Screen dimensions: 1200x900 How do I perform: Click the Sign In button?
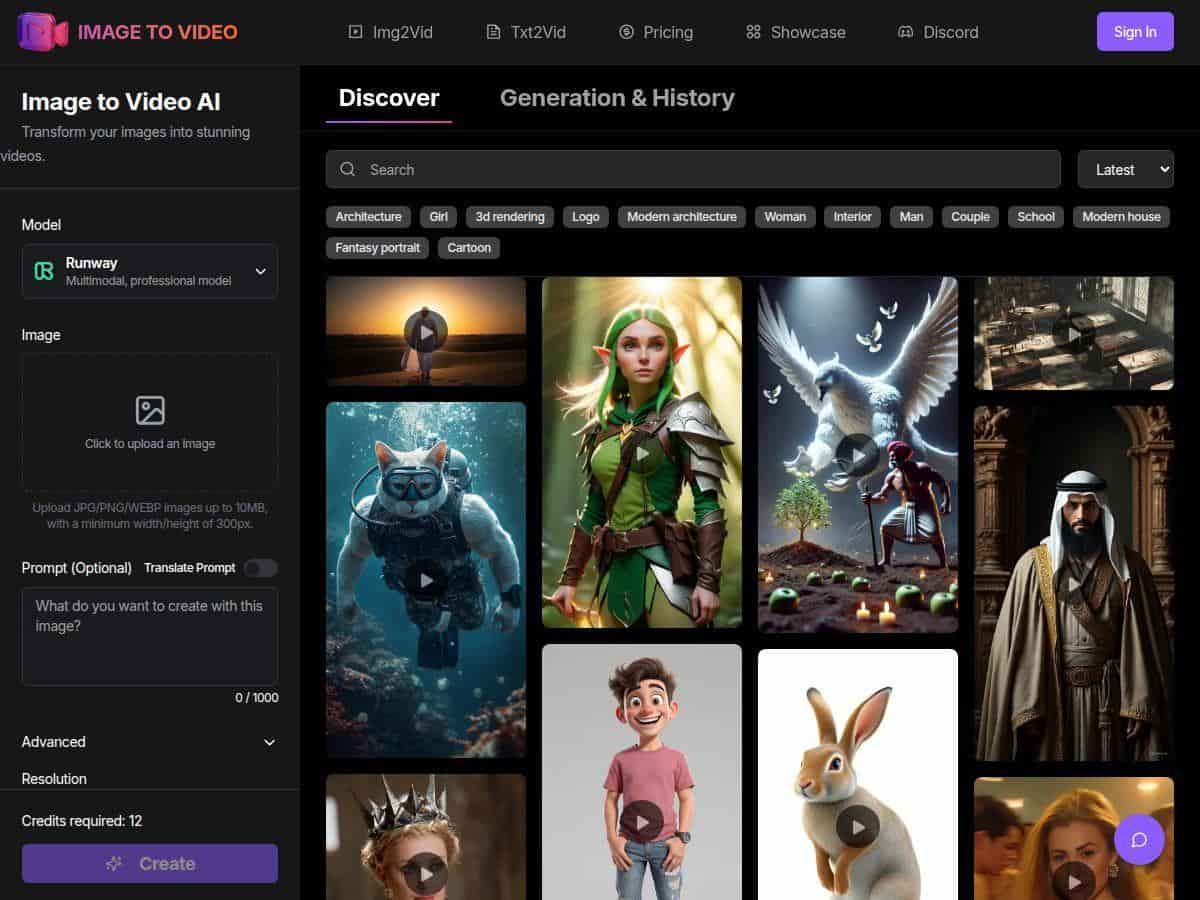click(1135, 31)
